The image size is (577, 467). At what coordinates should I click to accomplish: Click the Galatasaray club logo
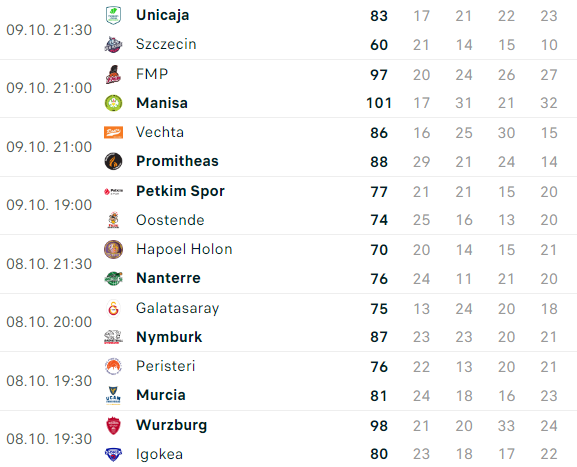[113, 308]
